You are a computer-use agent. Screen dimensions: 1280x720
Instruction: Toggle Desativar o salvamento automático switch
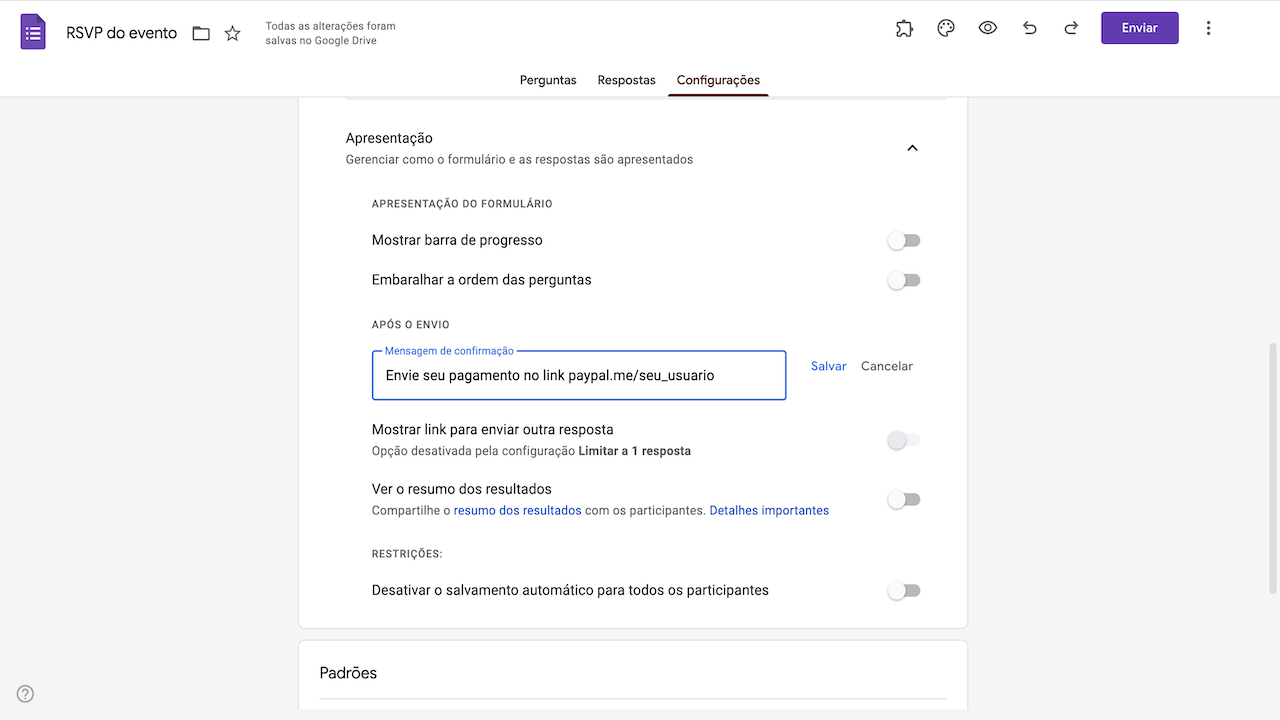pyautogui.click(x=903, y=591)
